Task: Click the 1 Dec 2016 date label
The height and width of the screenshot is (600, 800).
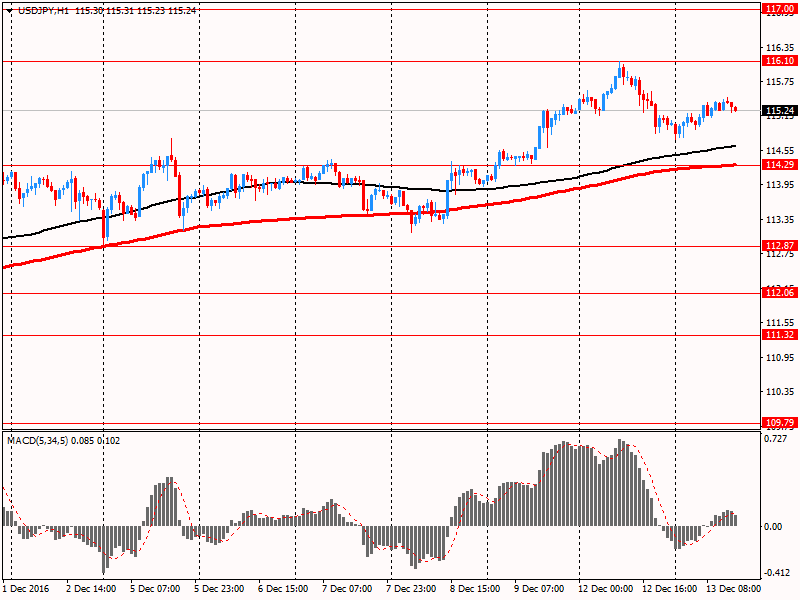Action: click(29, 589)
